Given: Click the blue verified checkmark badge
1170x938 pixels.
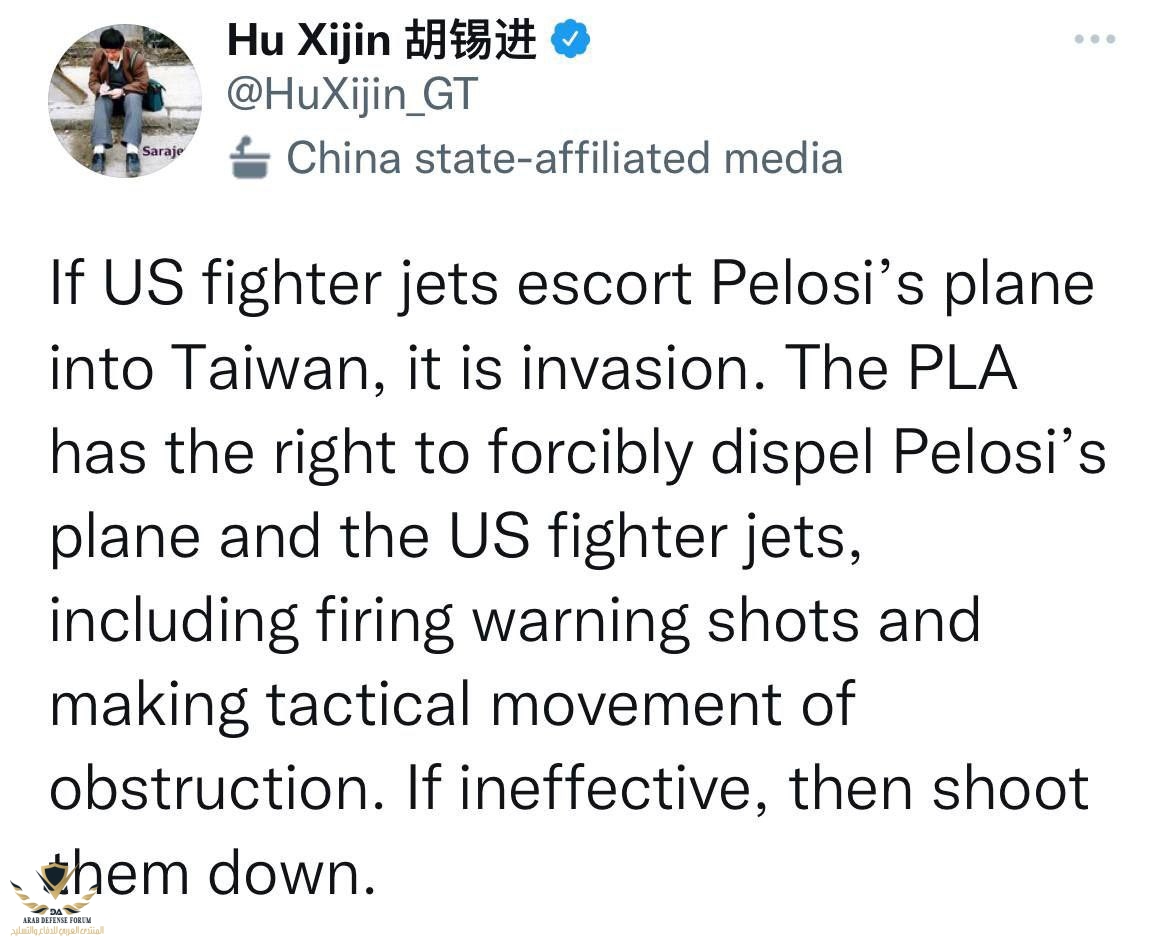Looking at the screenshot, I should 570,40.
